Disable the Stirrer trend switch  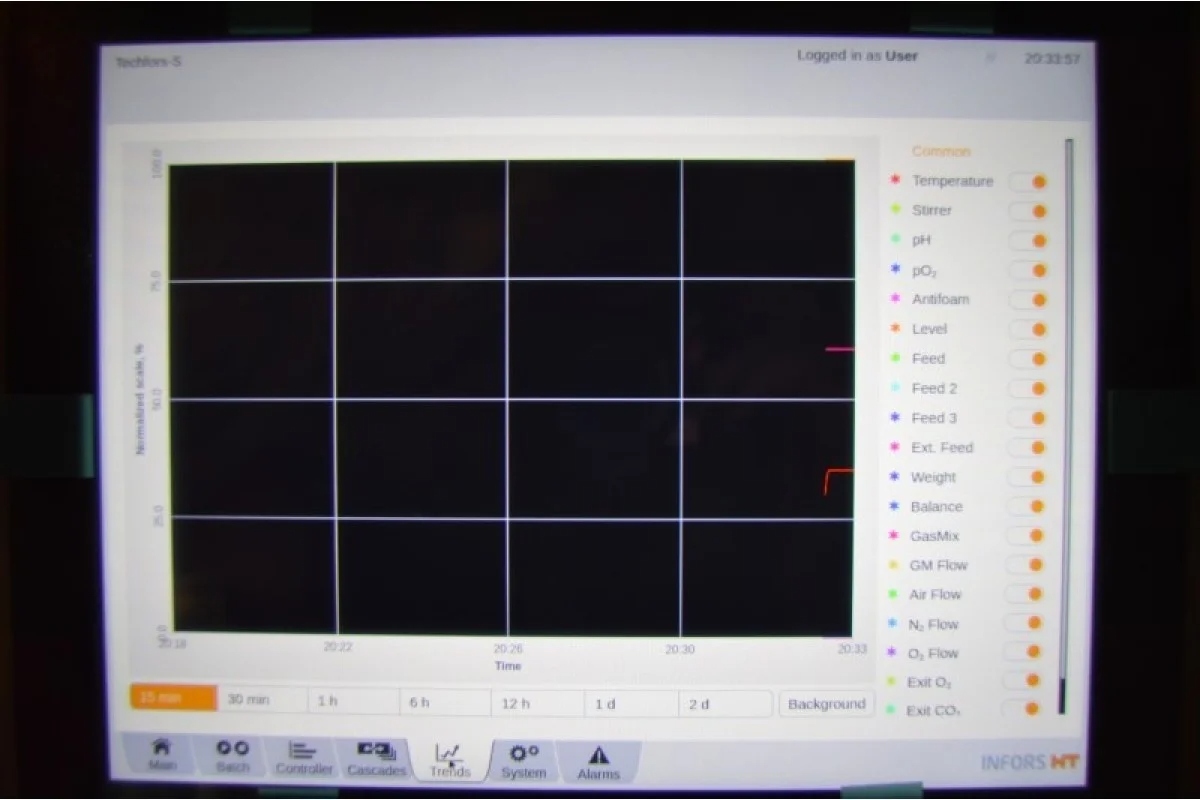pos(1029,211)
